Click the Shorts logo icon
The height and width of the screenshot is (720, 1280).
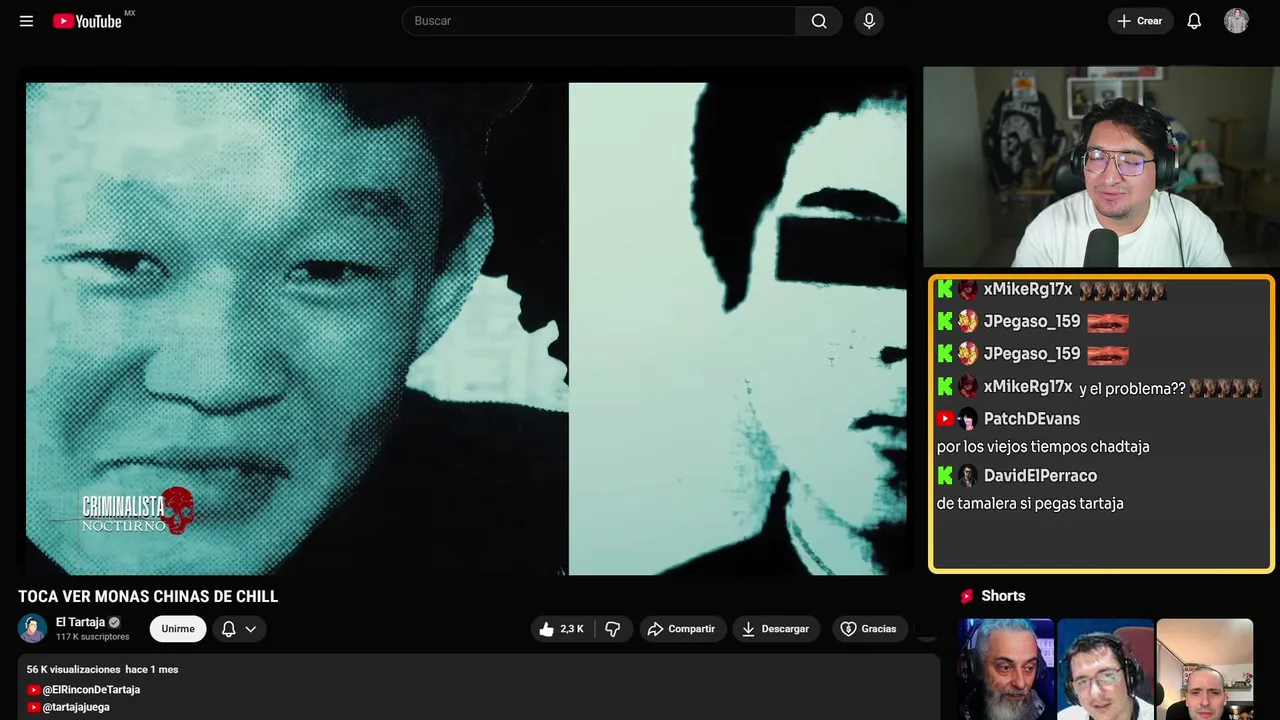[x=967, y=596]
